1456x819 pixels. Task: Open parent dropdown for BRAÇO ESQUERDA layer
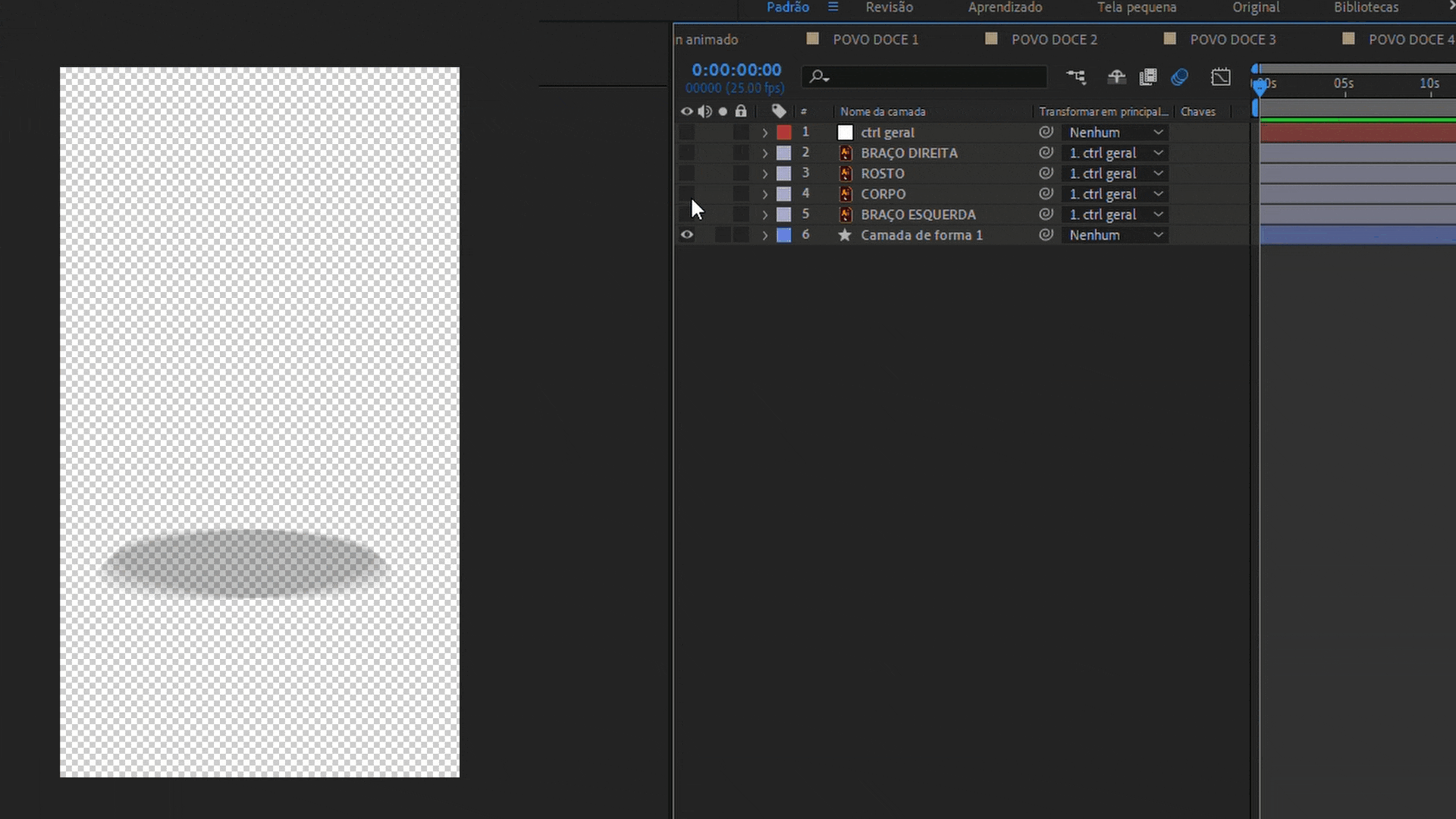click(x=1115, y=215)
